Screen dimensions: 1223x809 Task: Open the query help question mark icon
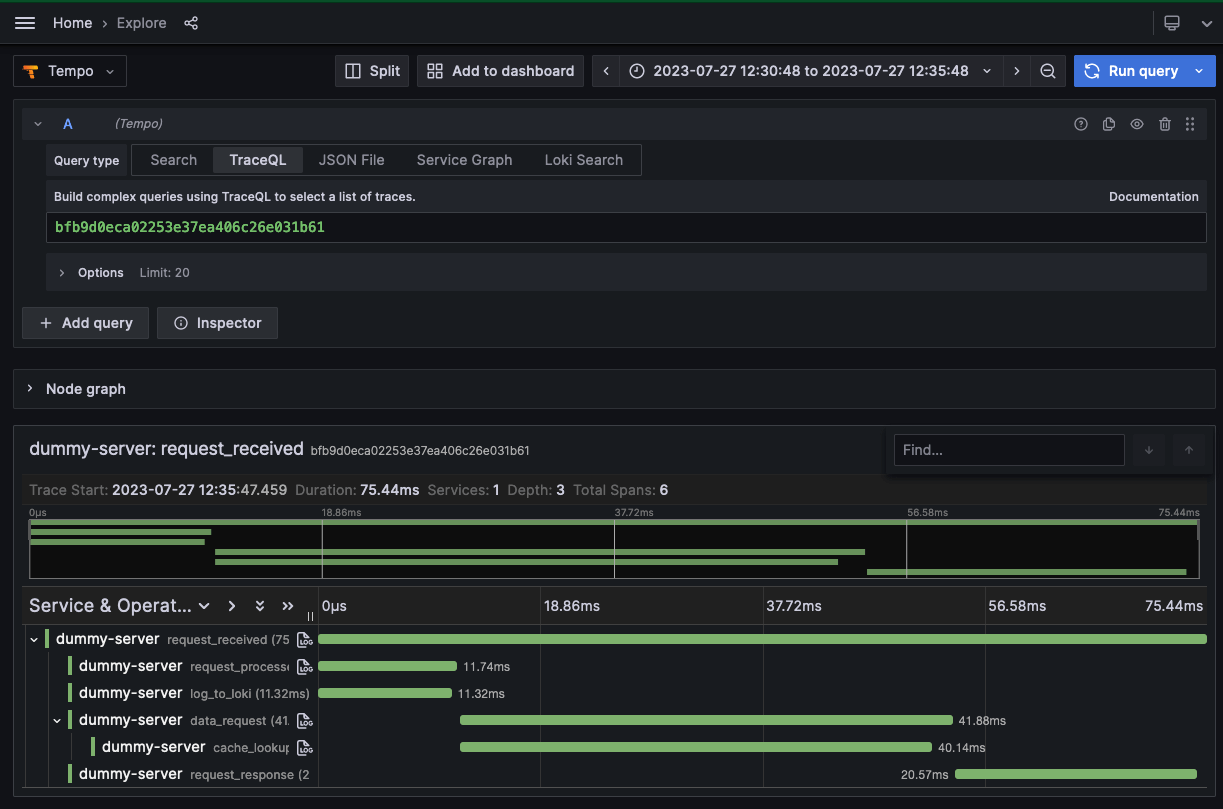[x=1081, y=124]
